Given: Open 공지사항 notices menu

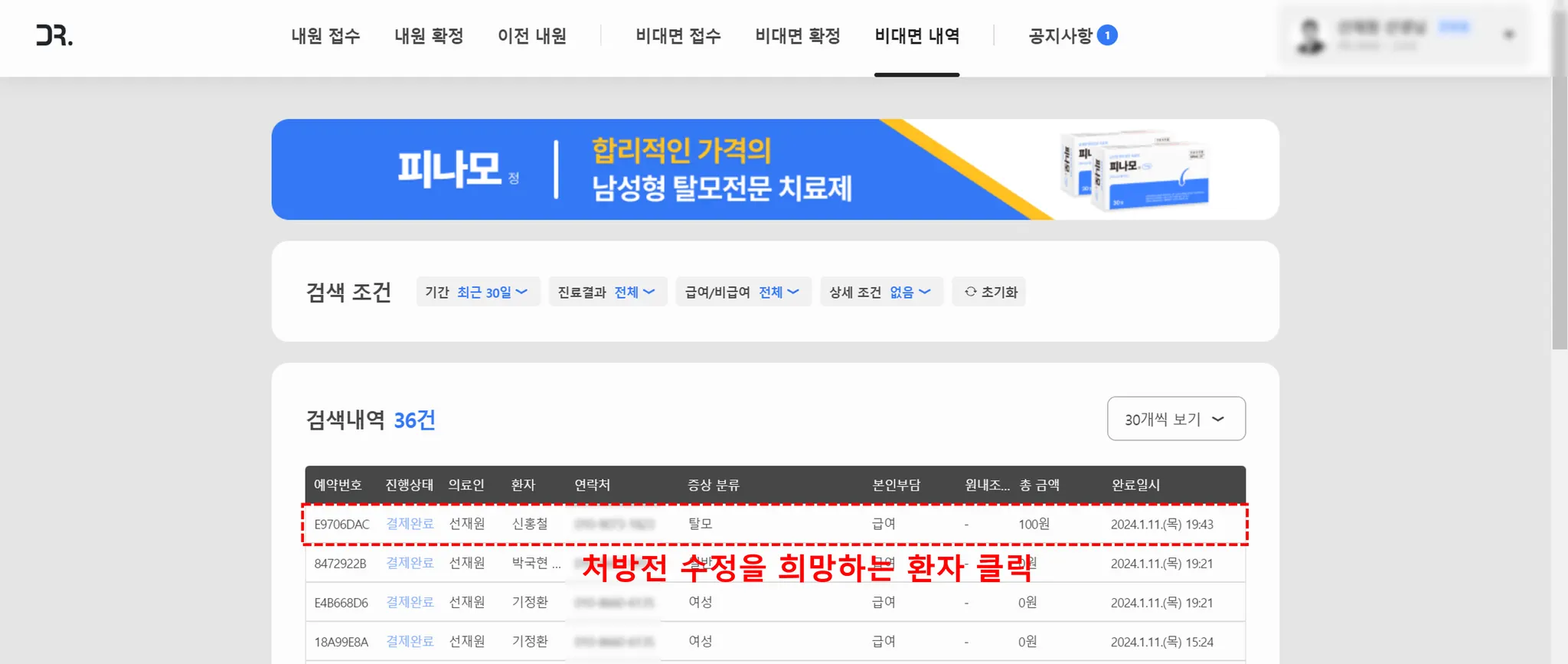Looking at the screenshot, I should coord(1060,36).
